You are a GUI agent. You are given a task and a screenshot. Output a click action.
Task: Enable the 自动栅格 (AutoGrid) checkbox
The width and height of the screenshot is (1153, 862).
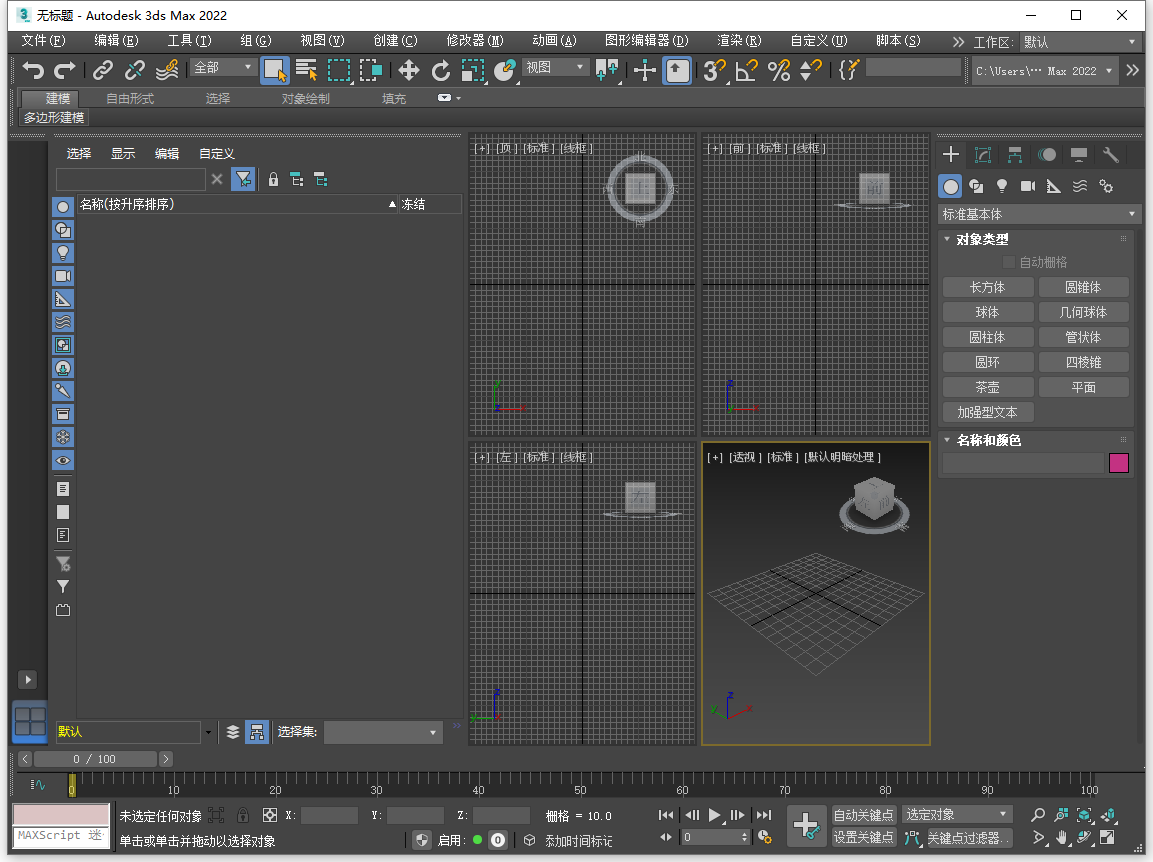1009,262
